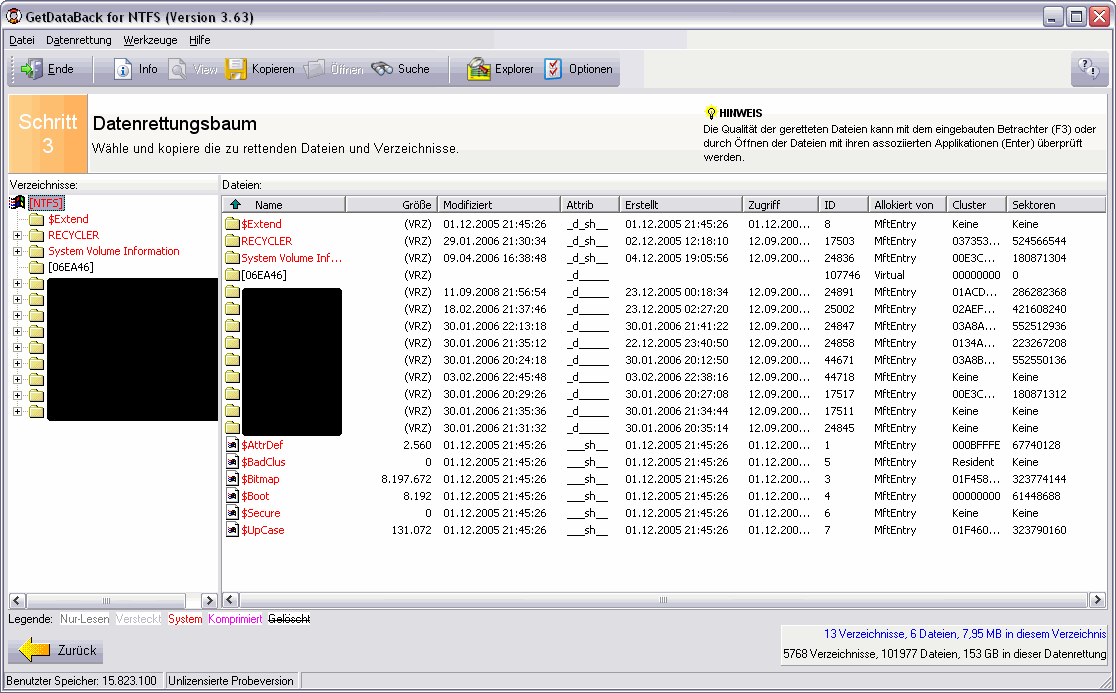
Task: Click the Kopieren floppy disk icon
Action: (236, 69)
